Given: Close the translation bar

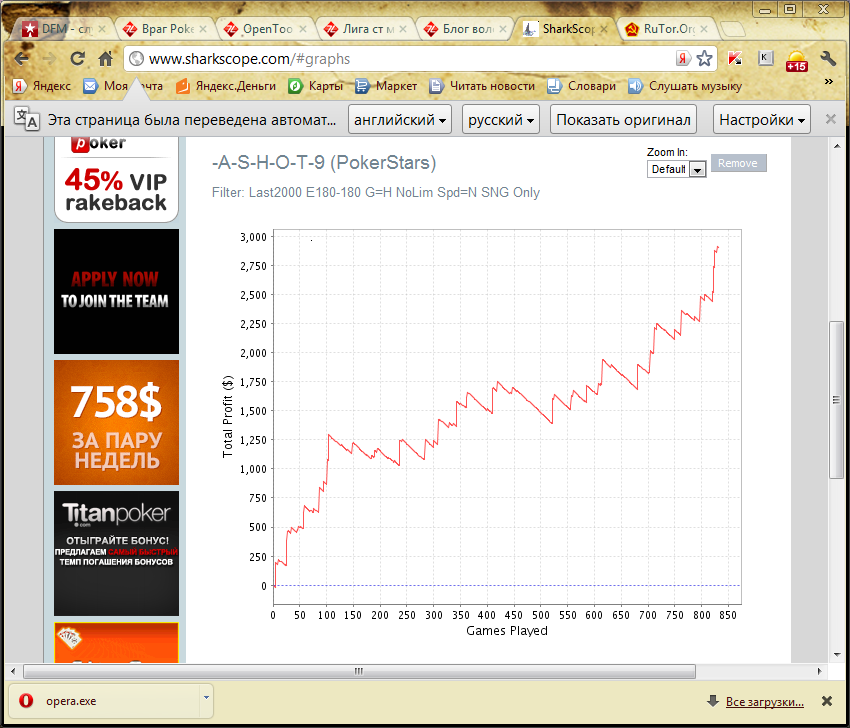Looking at the screenshot, I should 830,119.
